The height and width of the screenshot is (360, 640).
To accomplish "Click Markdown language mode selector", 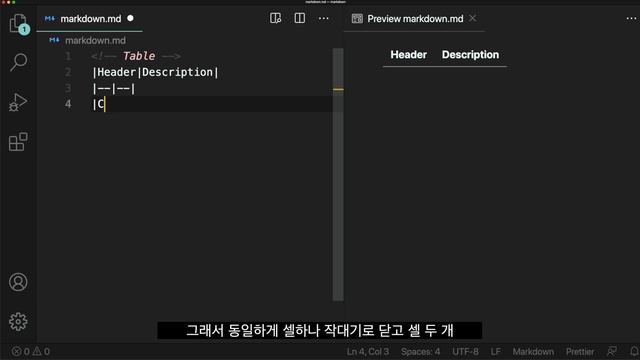I will [x=533, y=351].
